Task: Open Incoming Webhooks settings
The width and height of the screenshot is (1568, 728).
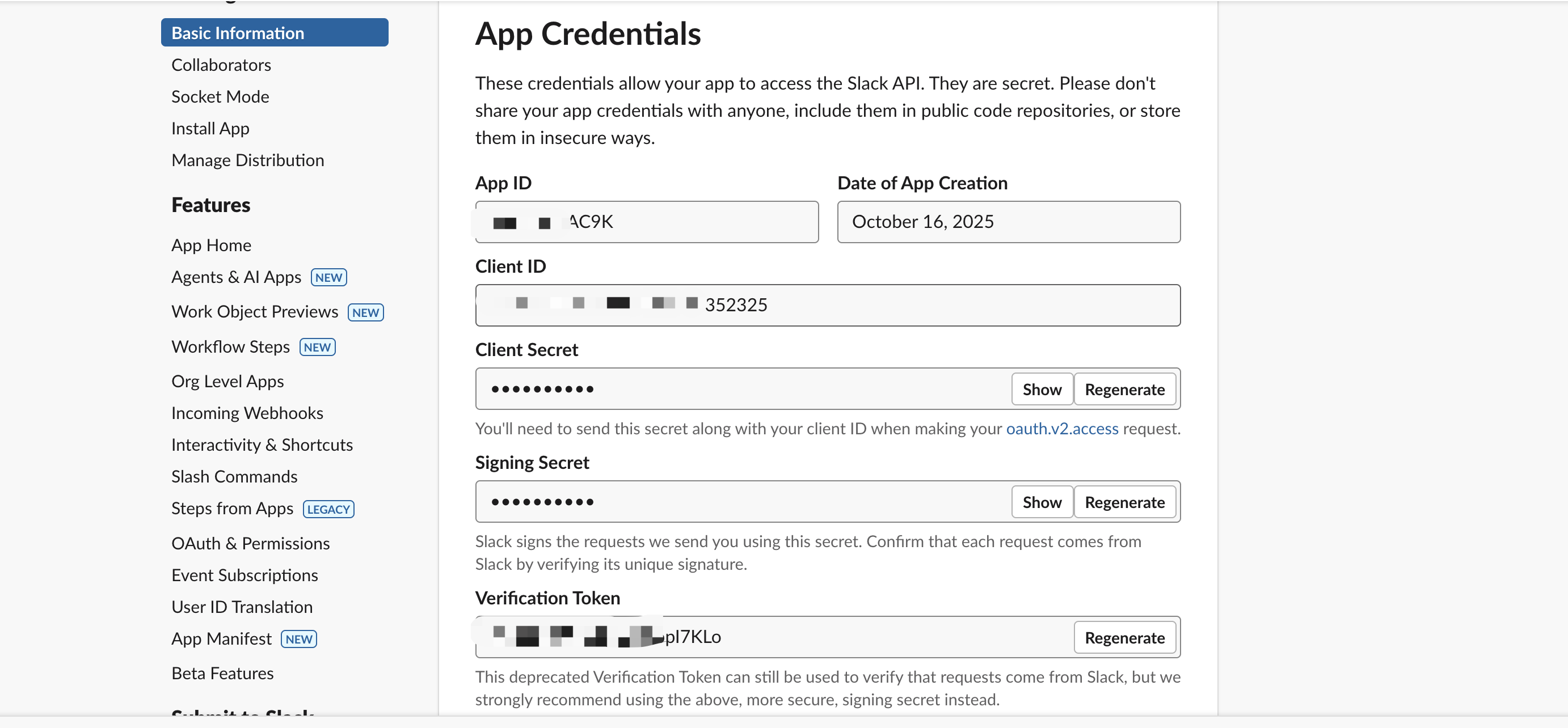Action: click(x=247, y=413)
